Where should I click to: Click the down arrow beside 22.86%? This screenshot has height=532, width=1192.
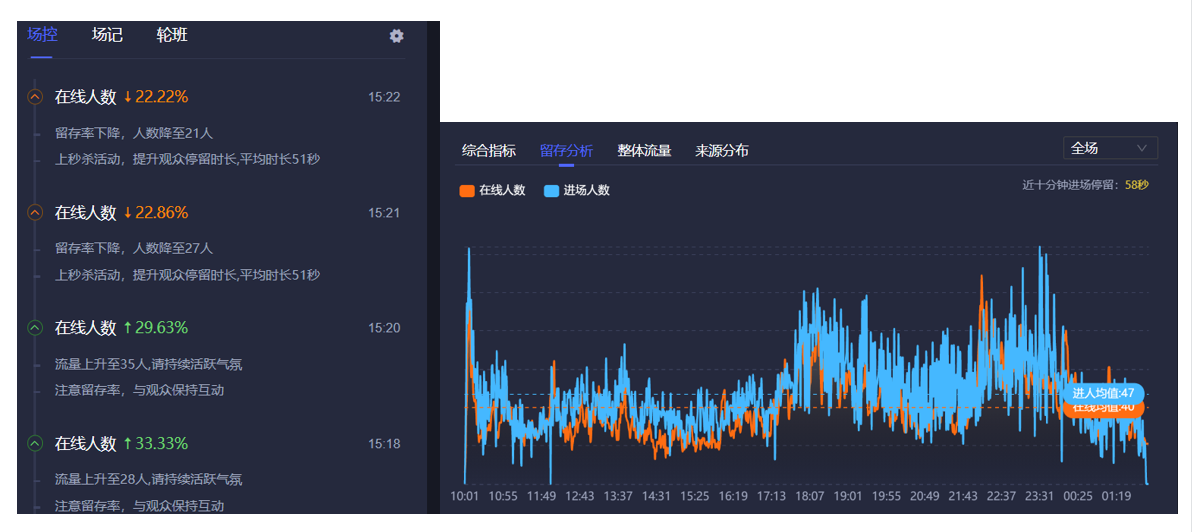[x=128, y=213]
